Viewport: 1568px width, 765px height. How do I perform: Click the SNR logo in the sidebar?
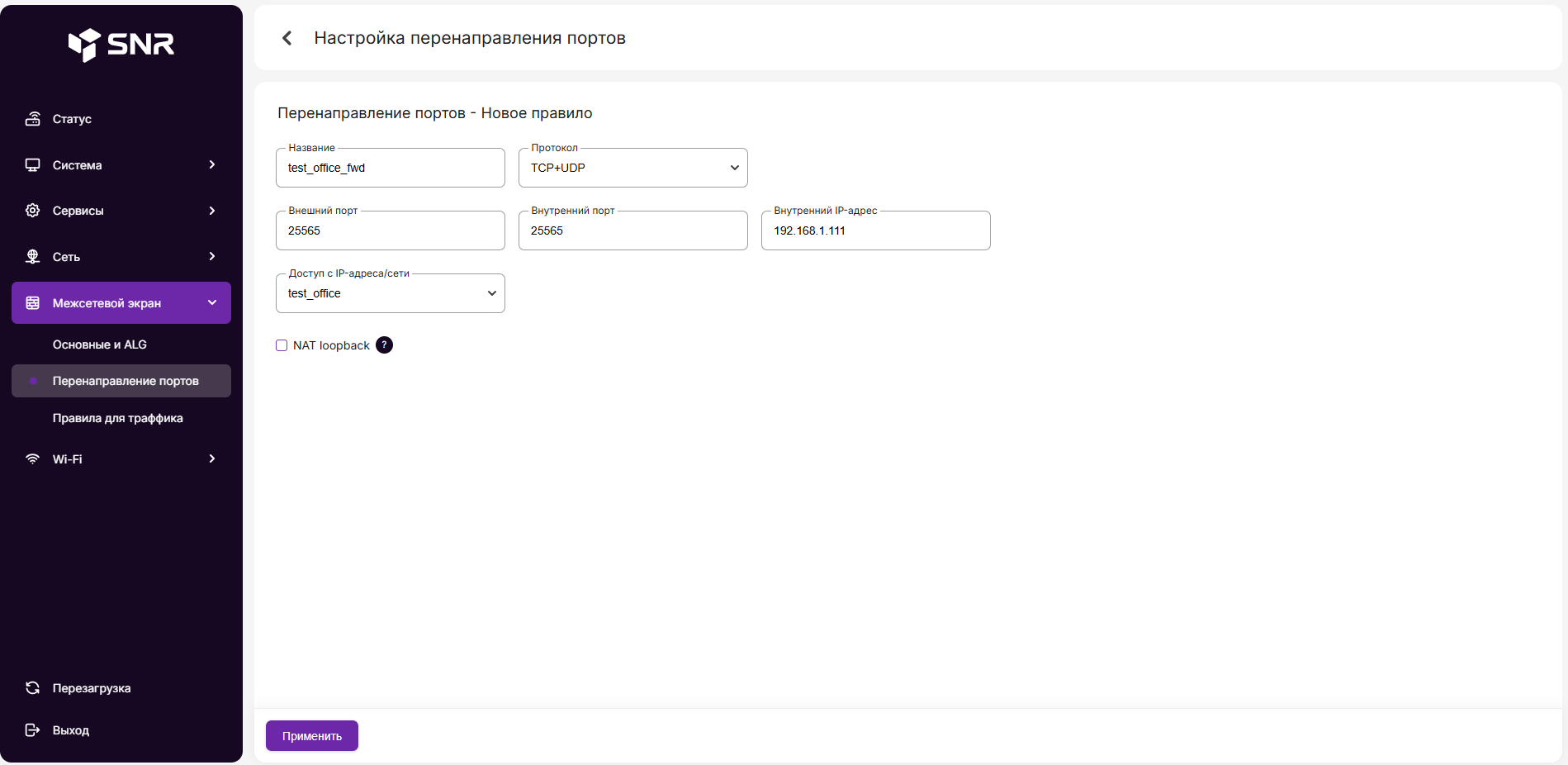pyautogui.click(x=121, y=45)
